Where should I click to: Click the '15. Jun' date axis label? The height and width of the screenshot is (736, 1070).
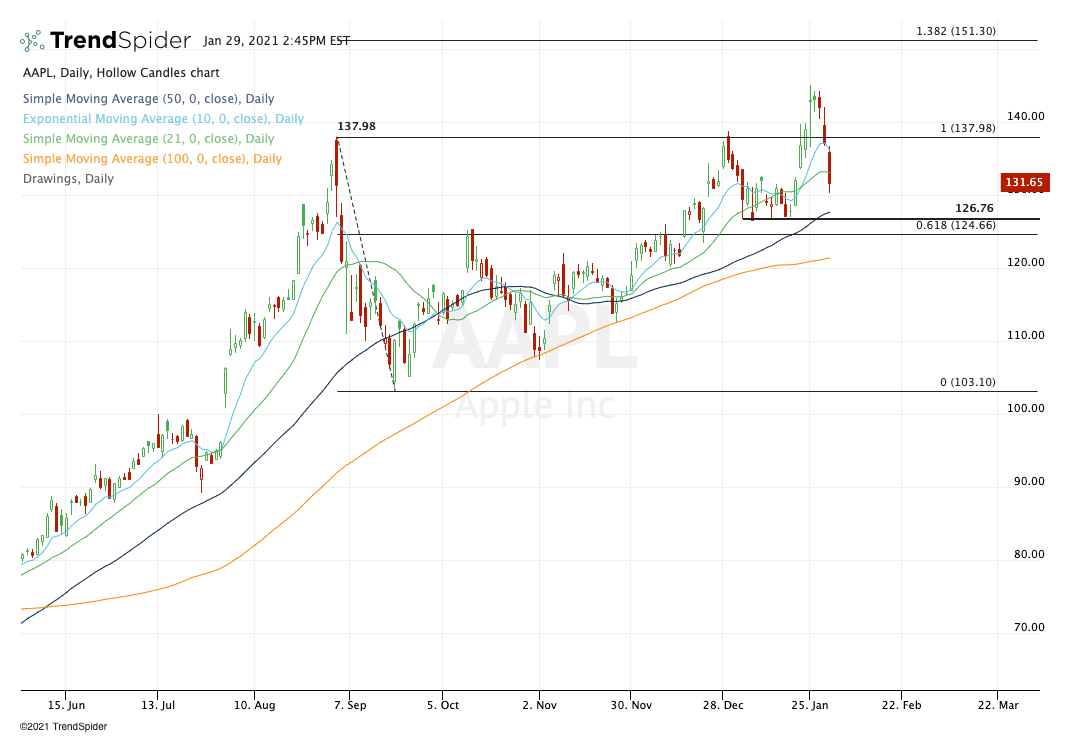pos(66,705)
